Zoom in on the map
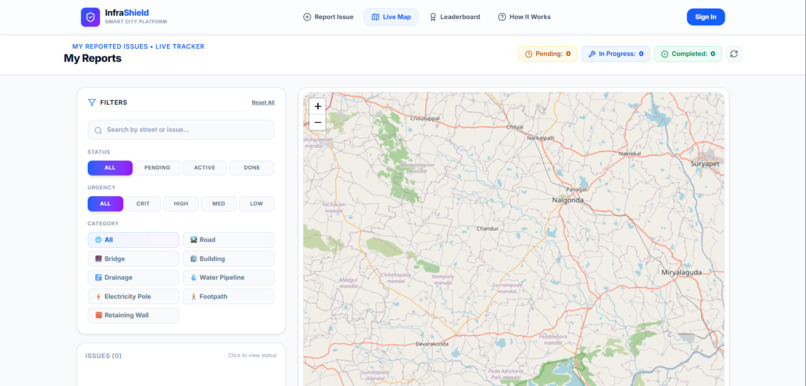 point(318,106)
